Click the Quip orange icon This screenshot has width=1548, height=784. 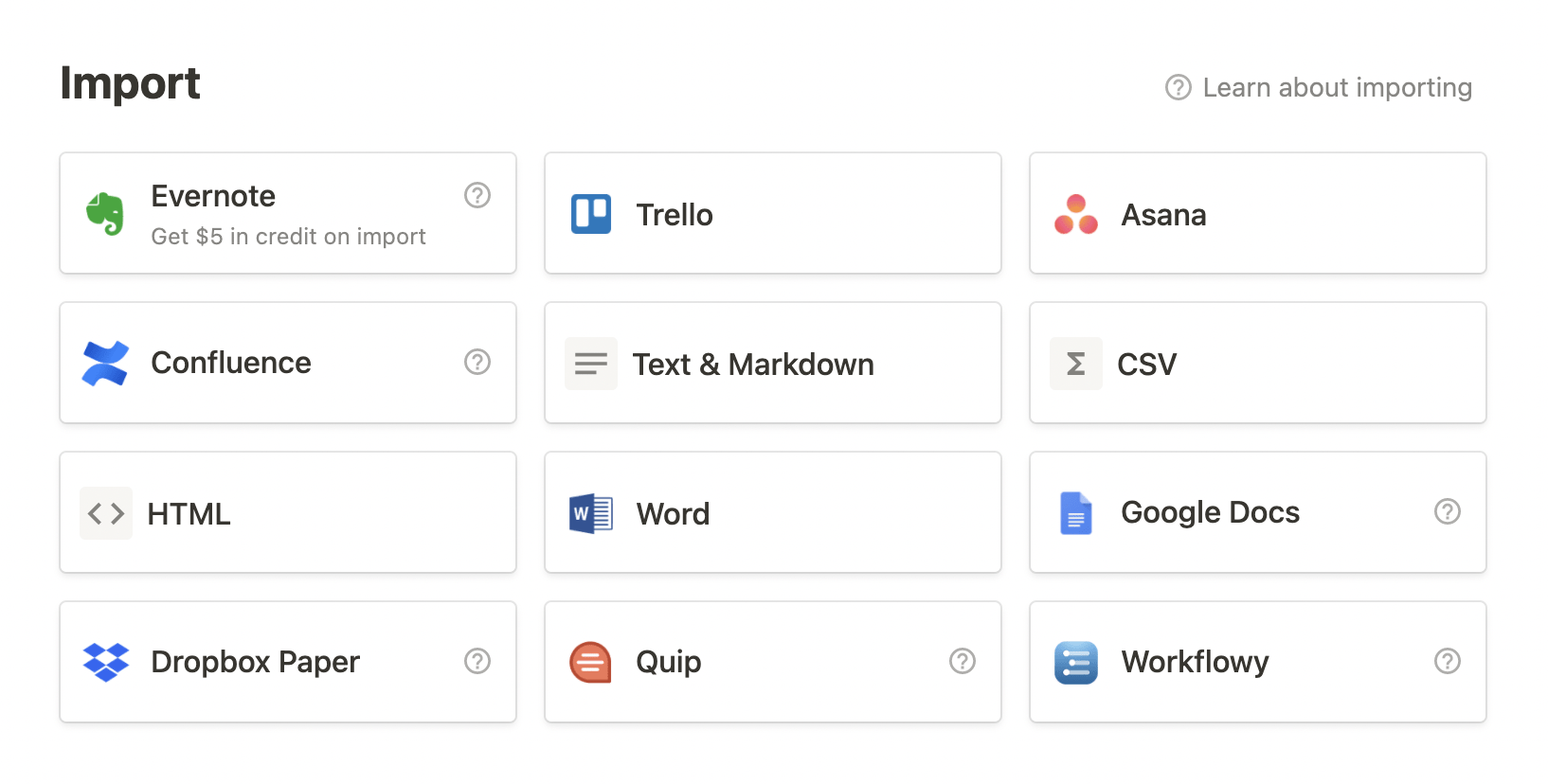coord(591,662)
